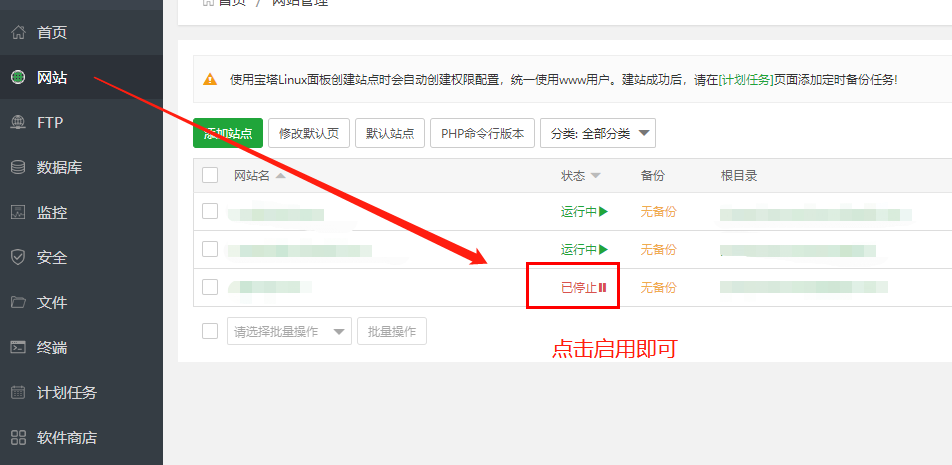Open the 文件 menu item
The width and height of the screenshot is (952, 465).
[x=81, y=302]
